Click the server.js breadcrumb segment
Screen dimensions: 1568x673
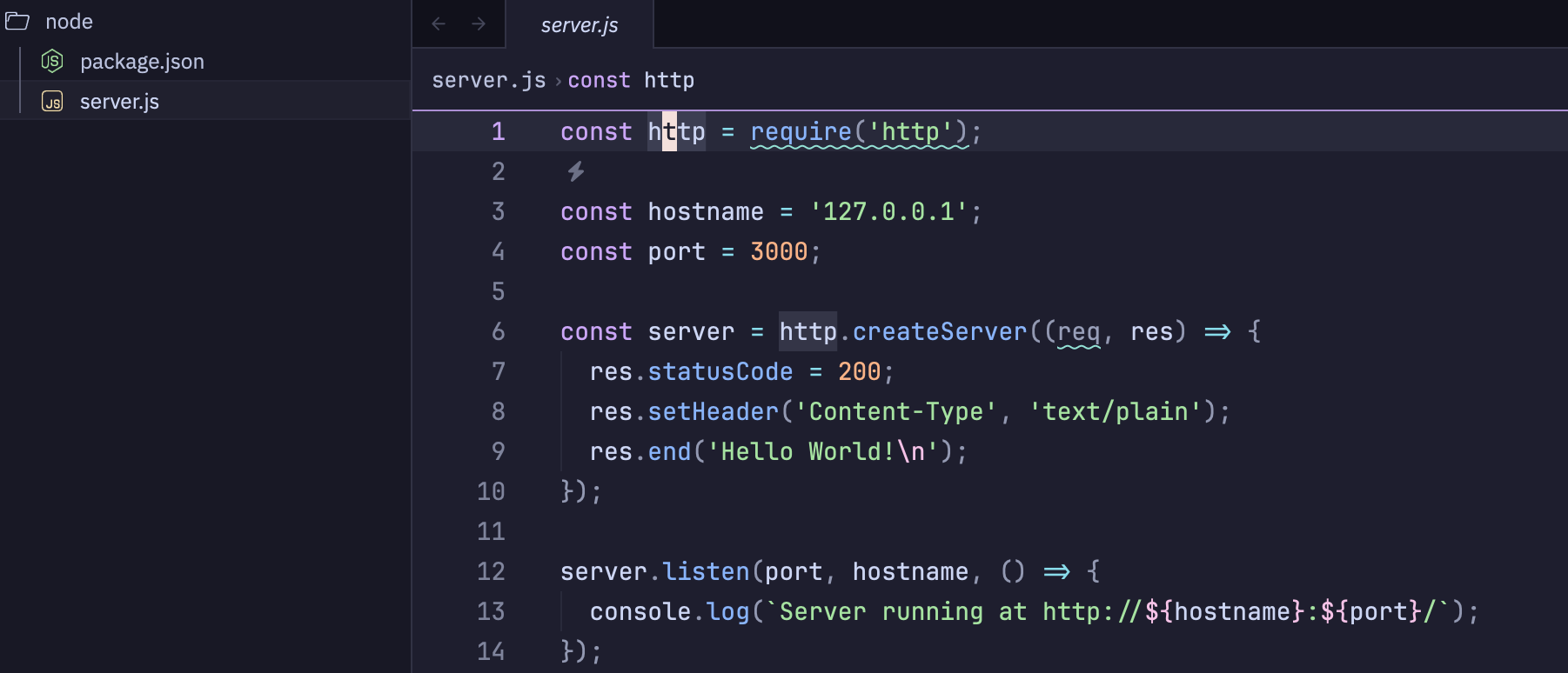pos(489,80)
